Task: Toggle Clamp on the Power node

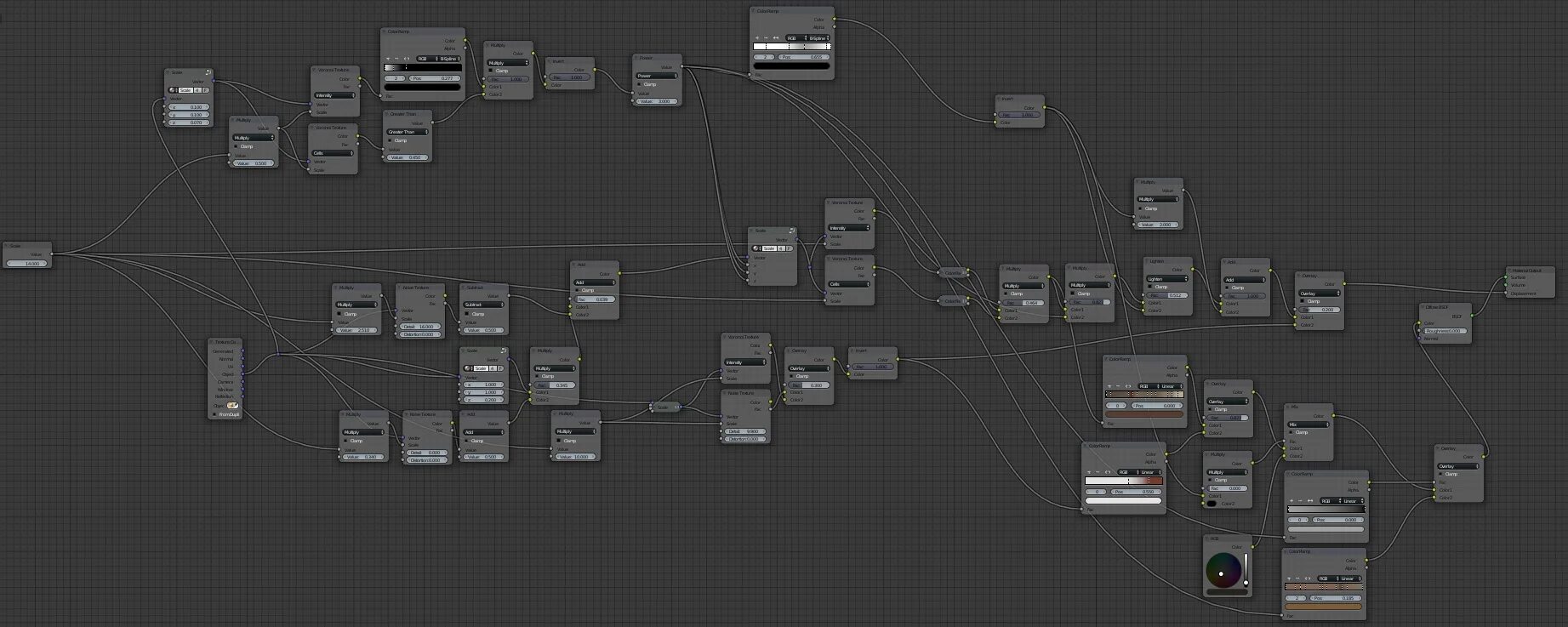Action: pos(640,84)
